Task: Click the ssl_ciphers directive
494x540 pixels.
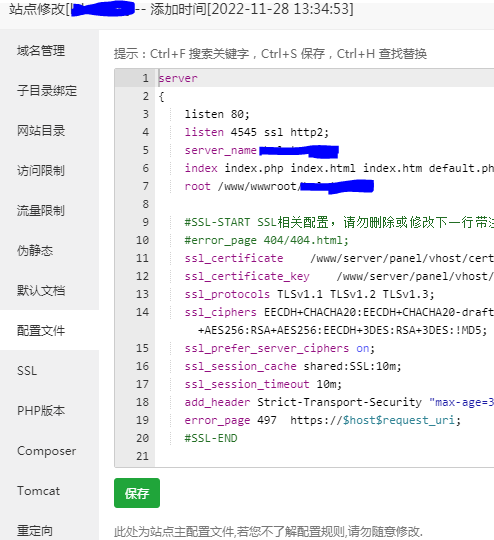Action: 220,312
